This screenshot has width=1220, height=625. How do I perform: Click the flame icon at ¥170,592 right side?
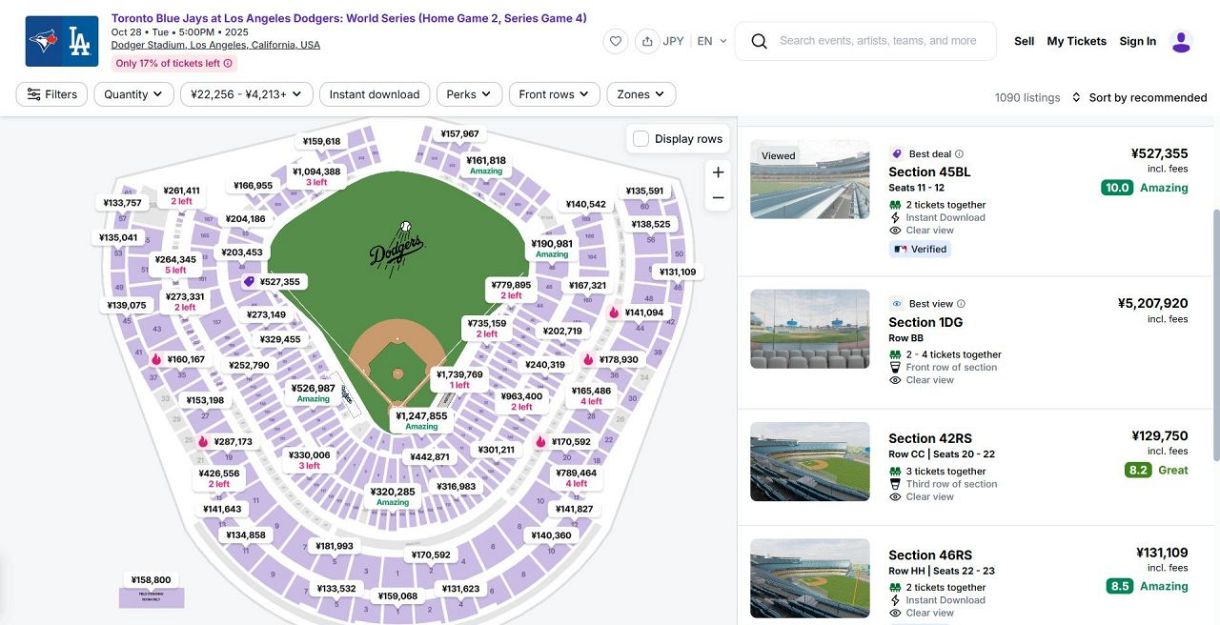tap(541, 441)
